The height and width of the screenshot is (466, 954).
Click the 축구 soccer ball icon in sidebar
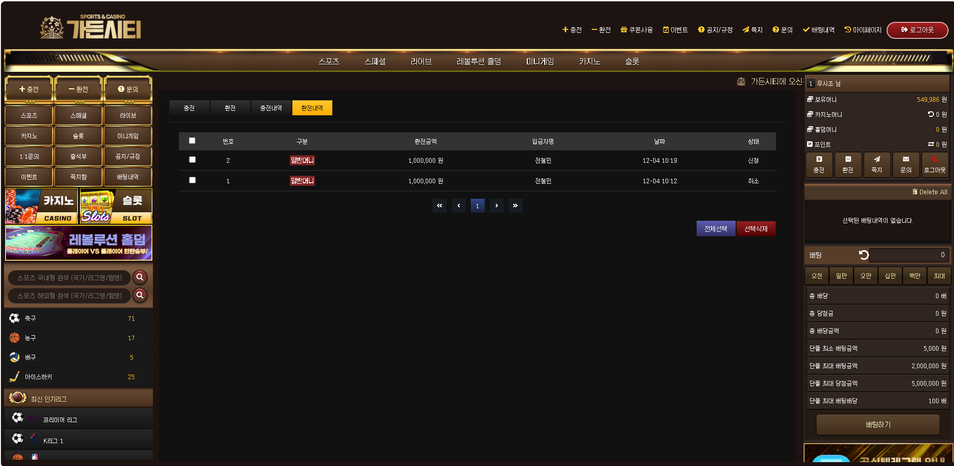click(15, 318)
